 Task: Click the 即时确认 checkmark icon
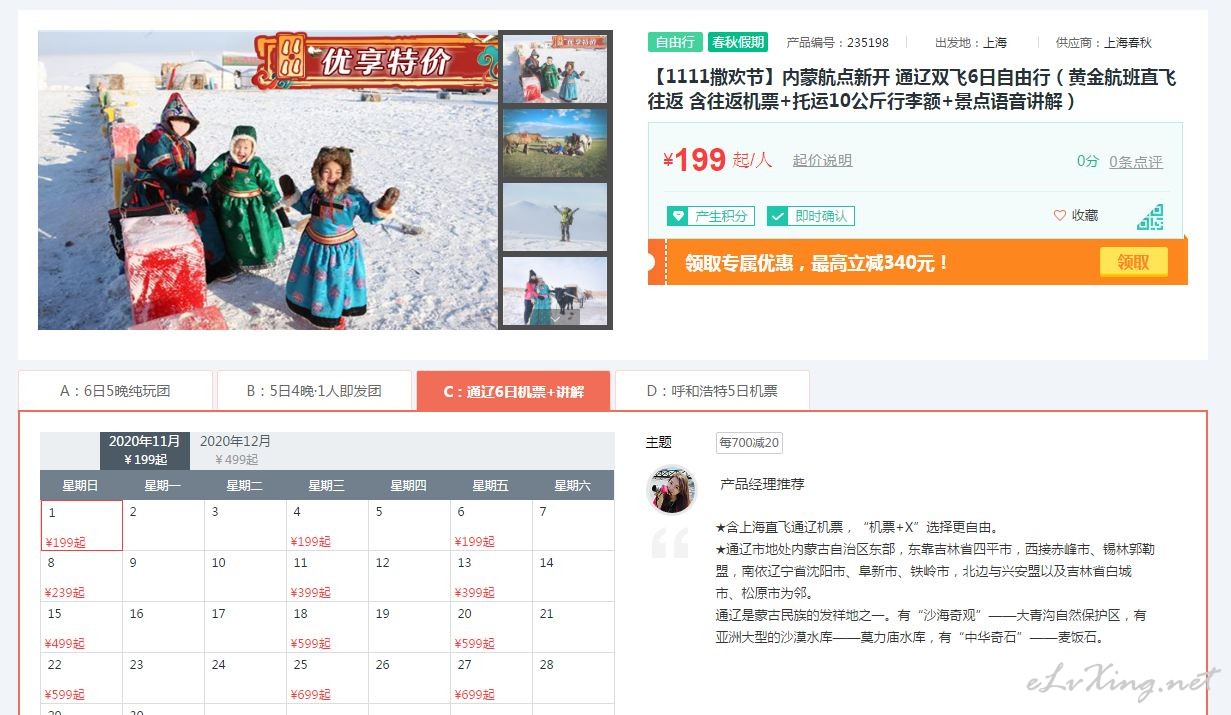pyautogui.click(x=777, y=216)
